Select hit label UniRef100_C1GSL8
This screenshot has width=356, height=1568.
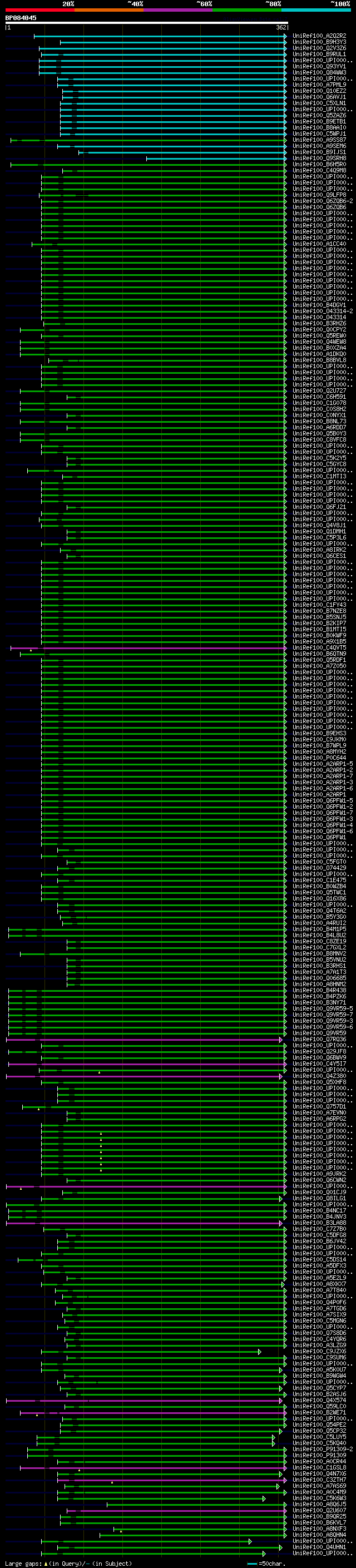tap(319, 1467)
